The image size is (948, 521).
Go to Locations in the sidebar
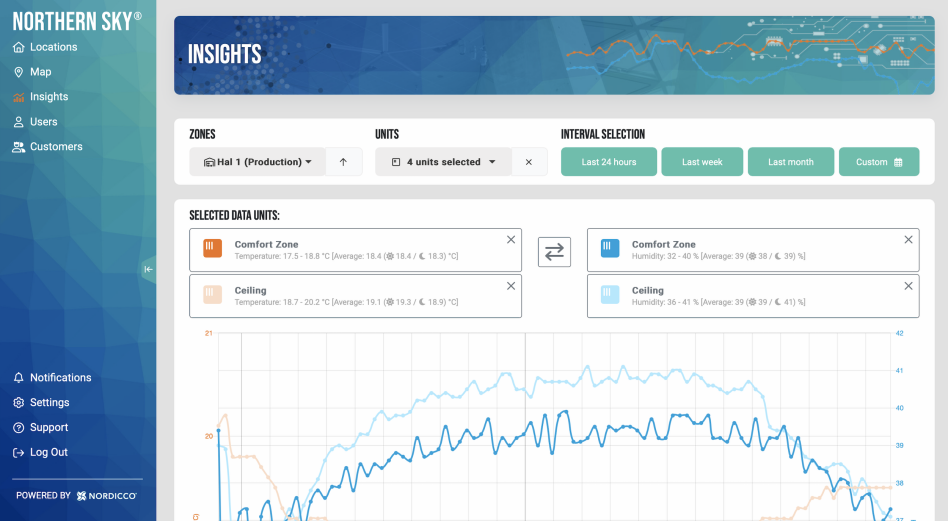coord(53,47)
